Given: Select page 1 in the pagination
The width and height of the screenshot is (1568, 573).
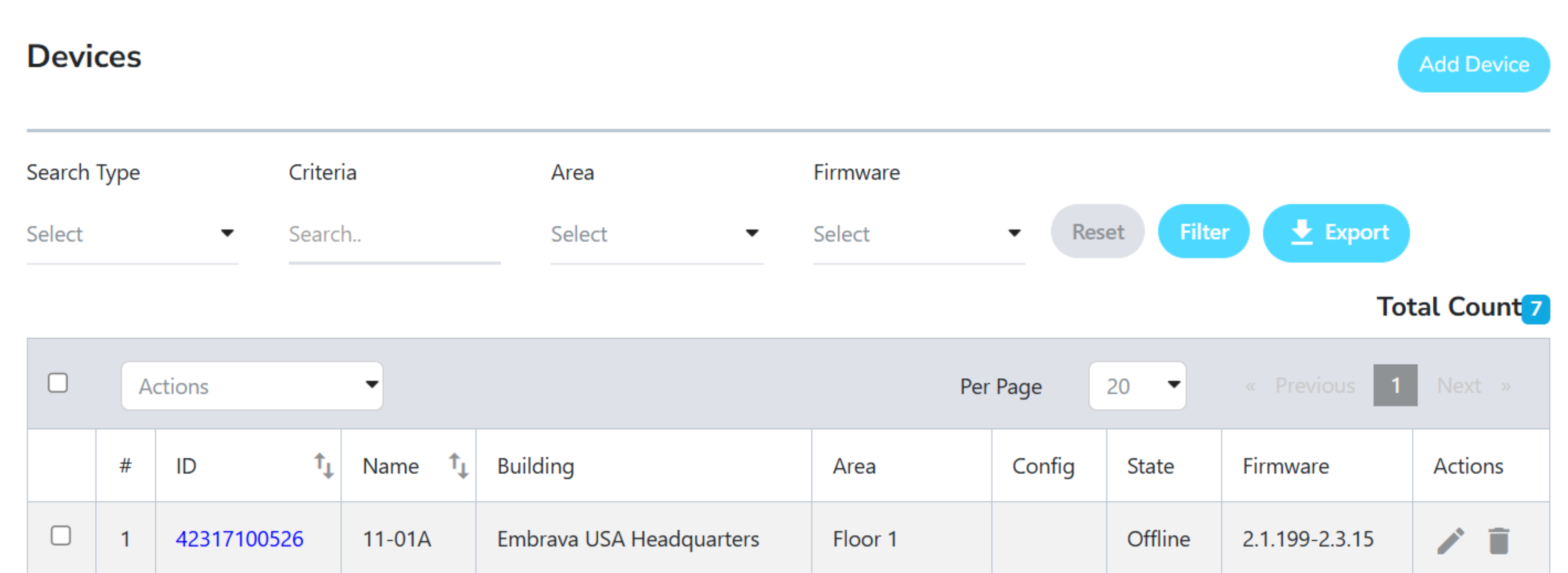Looking at the screenshot, I should click(x=1395, y=386).
